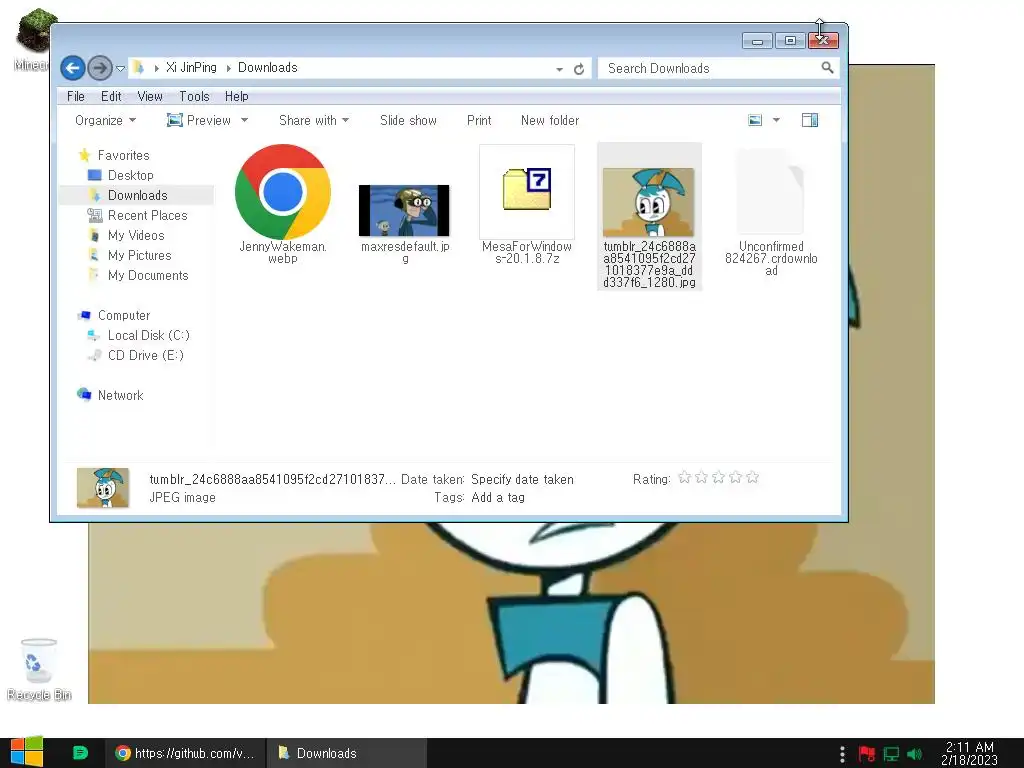The image size is (1024, 768).
Task: Open Local Disk (C:)
Action: click(149, 335)
